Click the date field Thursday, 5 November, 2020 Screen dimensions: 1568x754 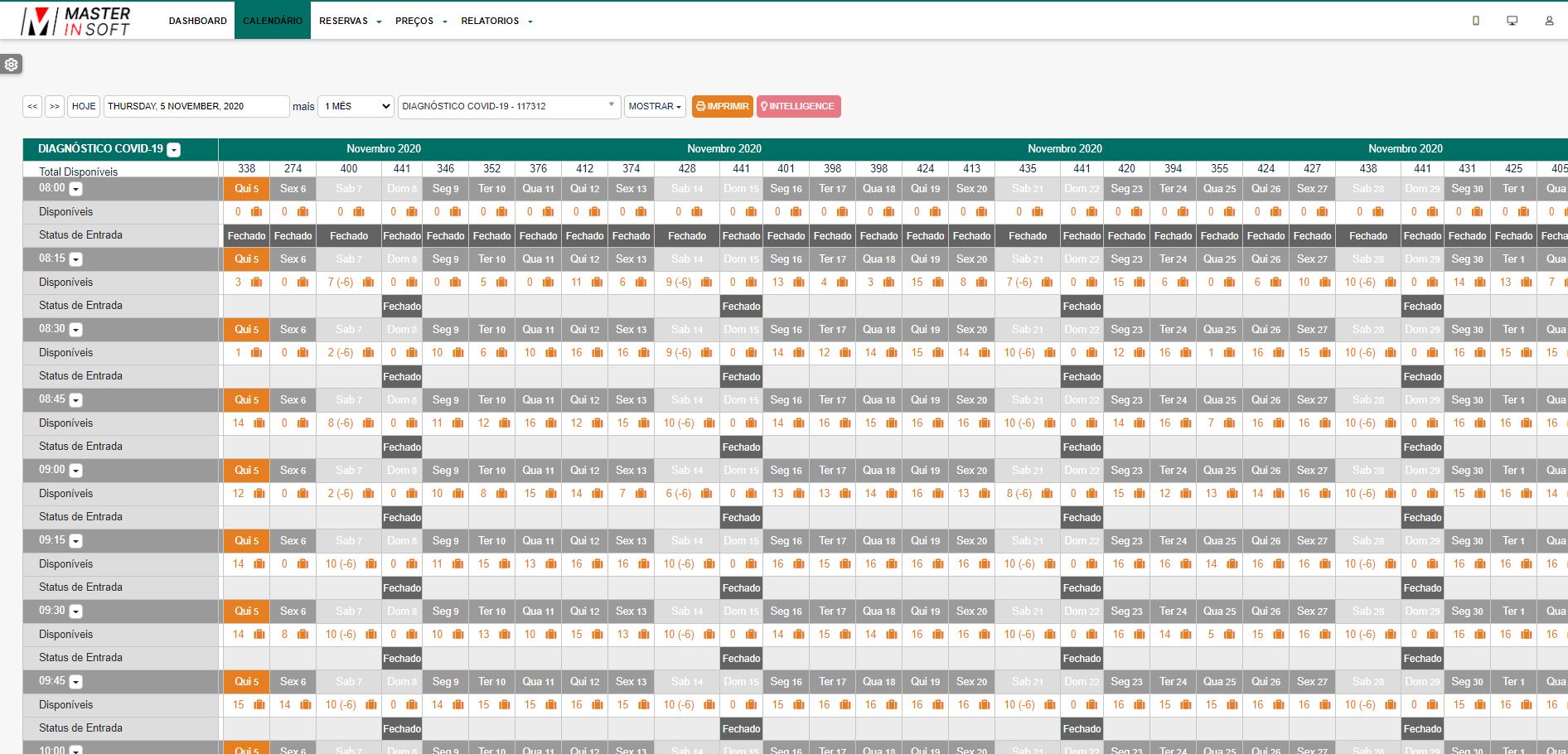[196, 106]
